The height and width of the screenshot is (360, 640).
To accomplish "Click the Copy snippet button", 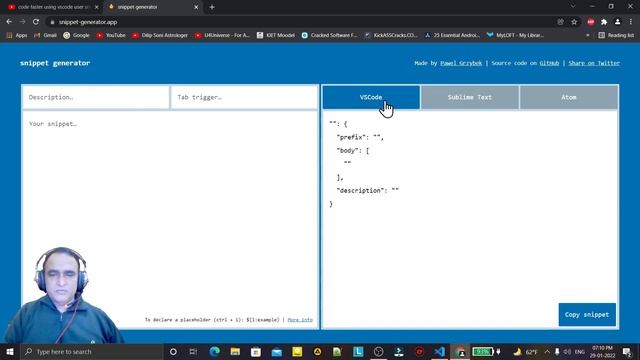I will tap(587, 314).
